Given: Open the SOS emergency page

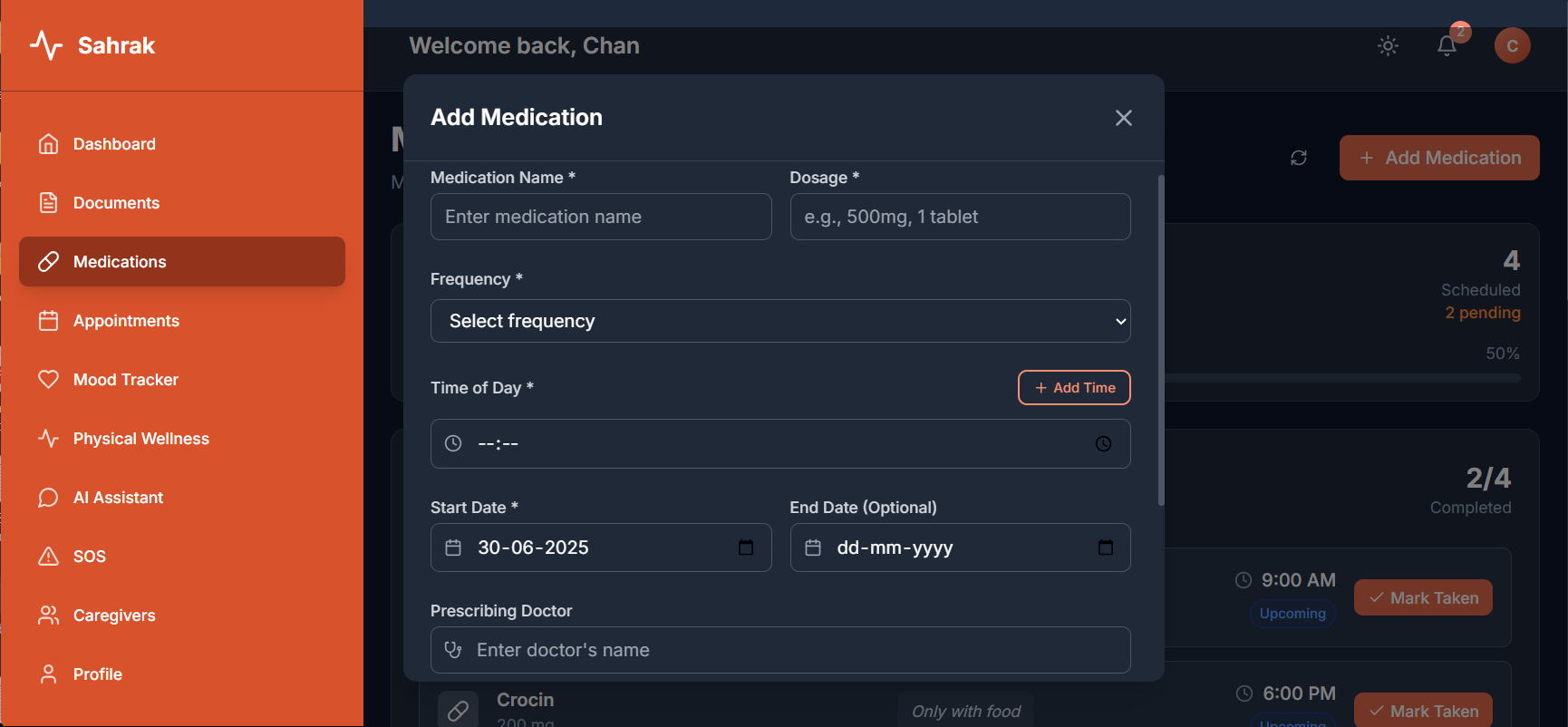Looking at the screenshot, I should tap(89, 557).
